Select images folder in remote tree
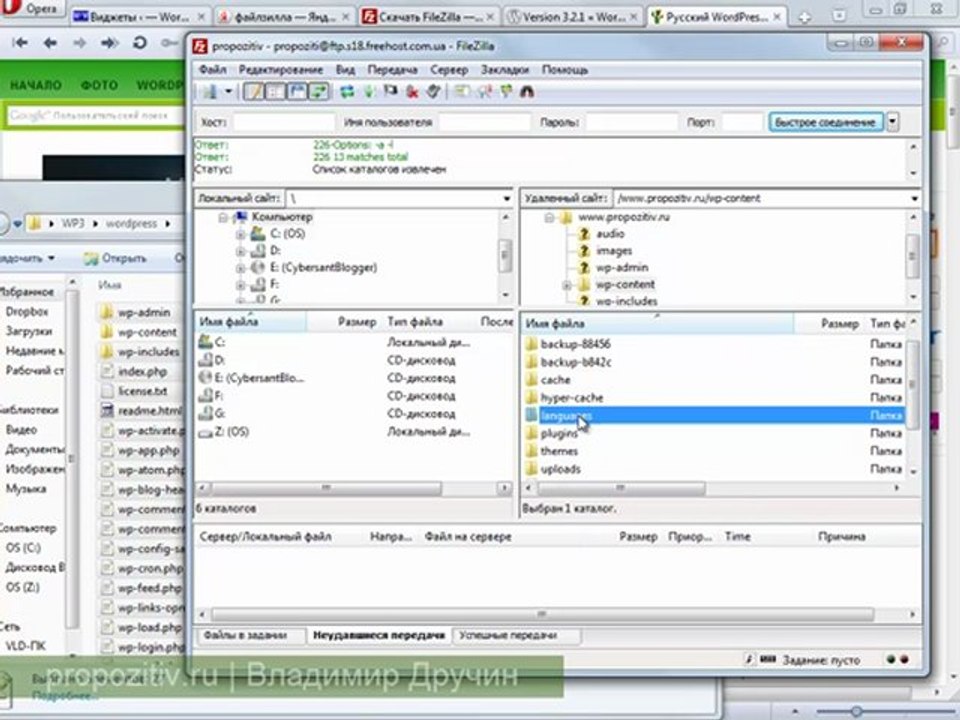Screen dimensions: 960x720 [613, 251]
